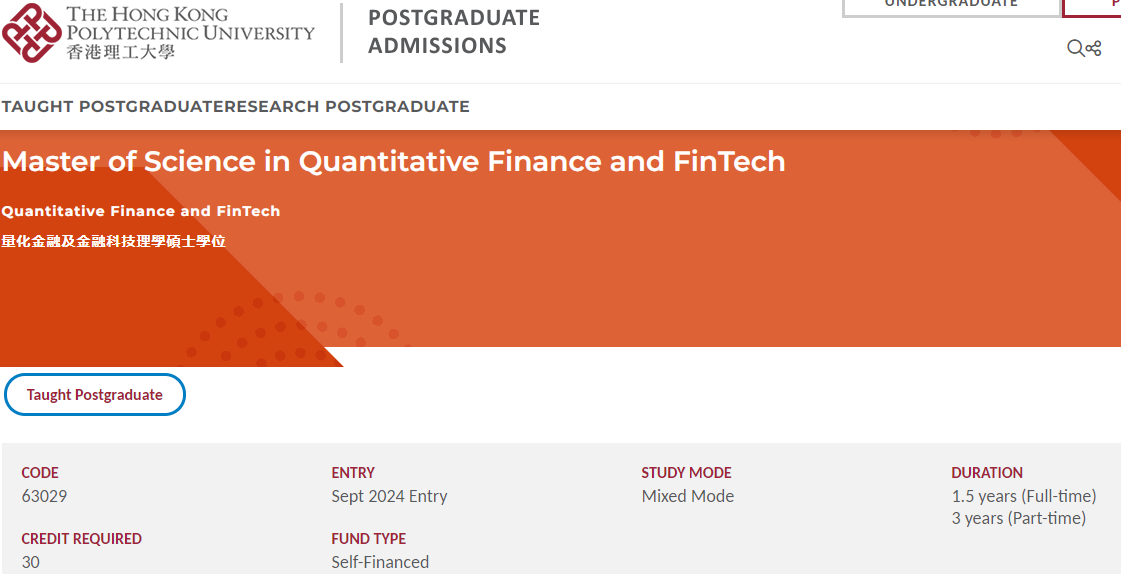Select the Chinese programme name text

click(x=113, y=241)
